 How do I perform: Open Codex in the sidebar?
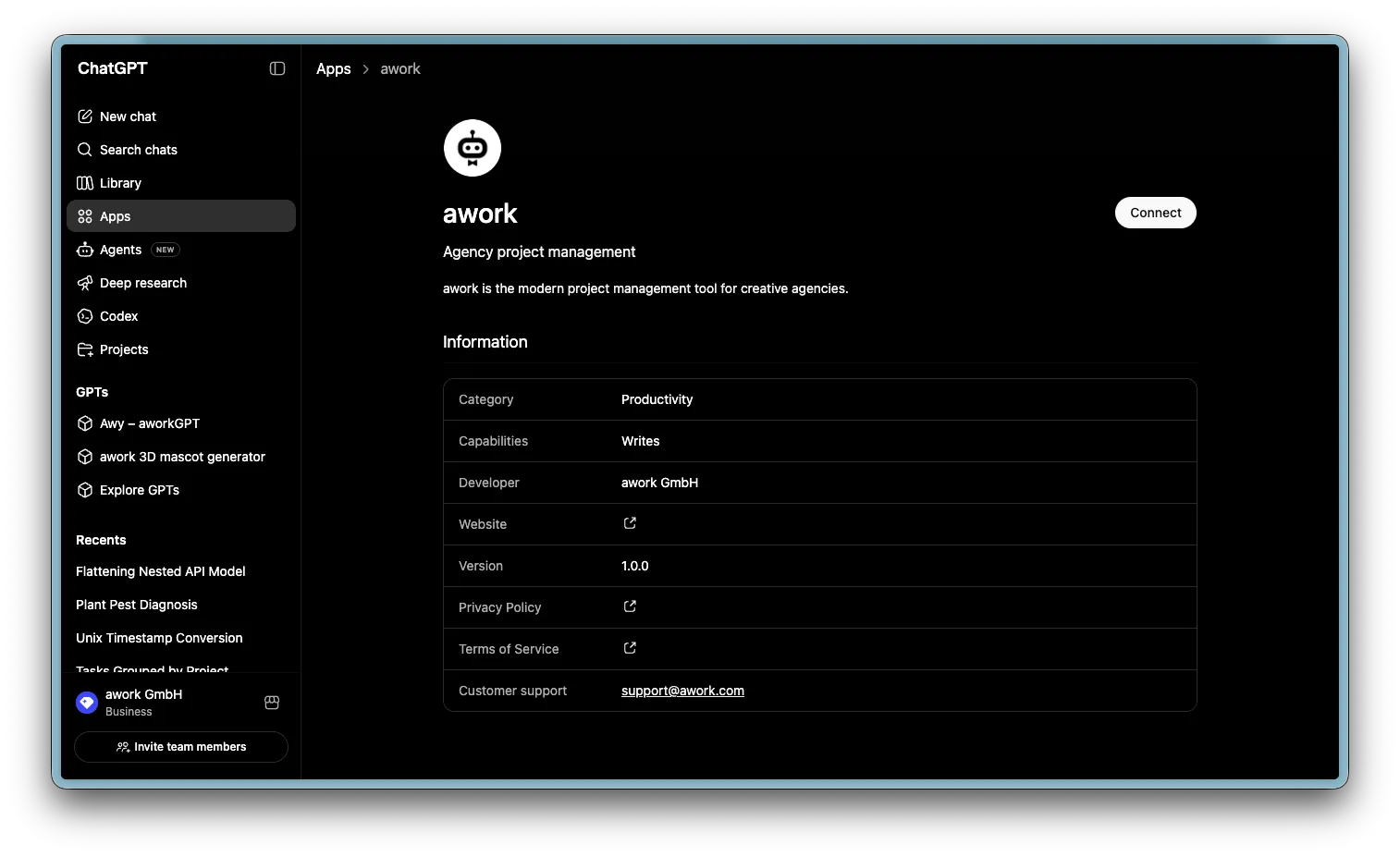[181, 316]
